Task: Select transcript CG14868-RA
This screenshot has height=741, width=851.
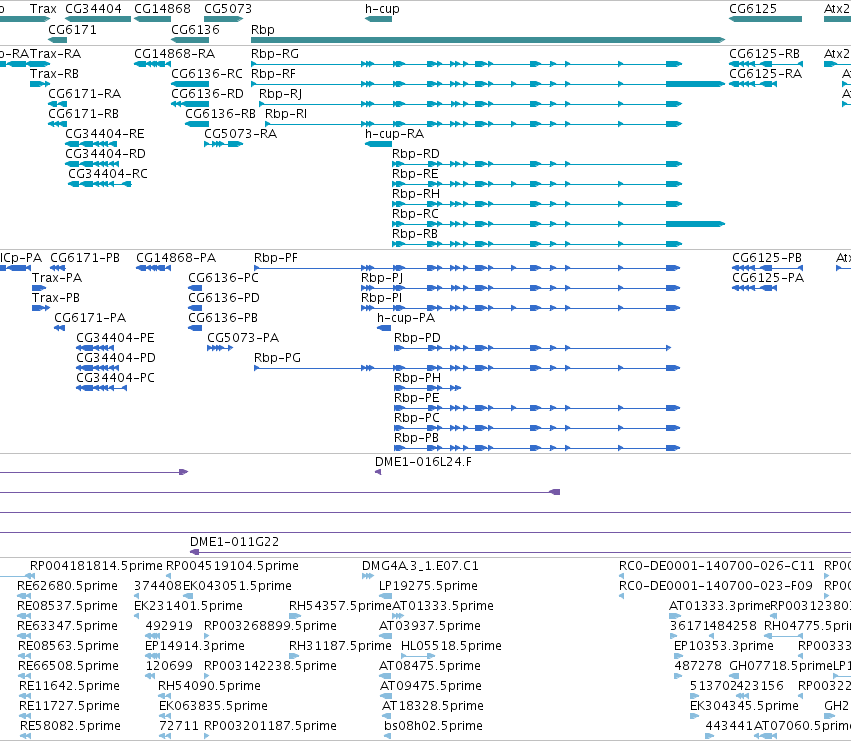Action: pos(174,54)
